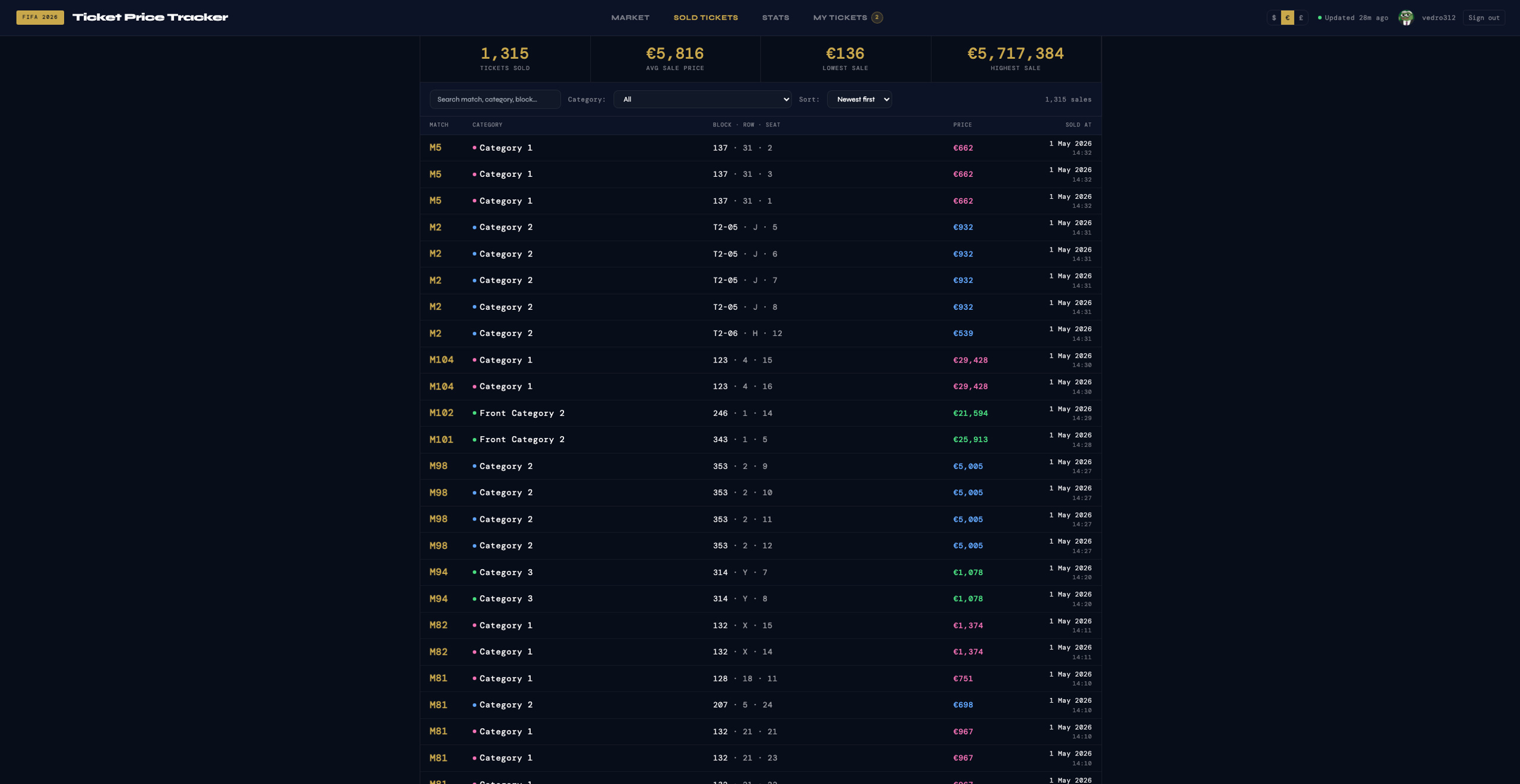
Task: Click the Category column header
Action: point(487,125)
